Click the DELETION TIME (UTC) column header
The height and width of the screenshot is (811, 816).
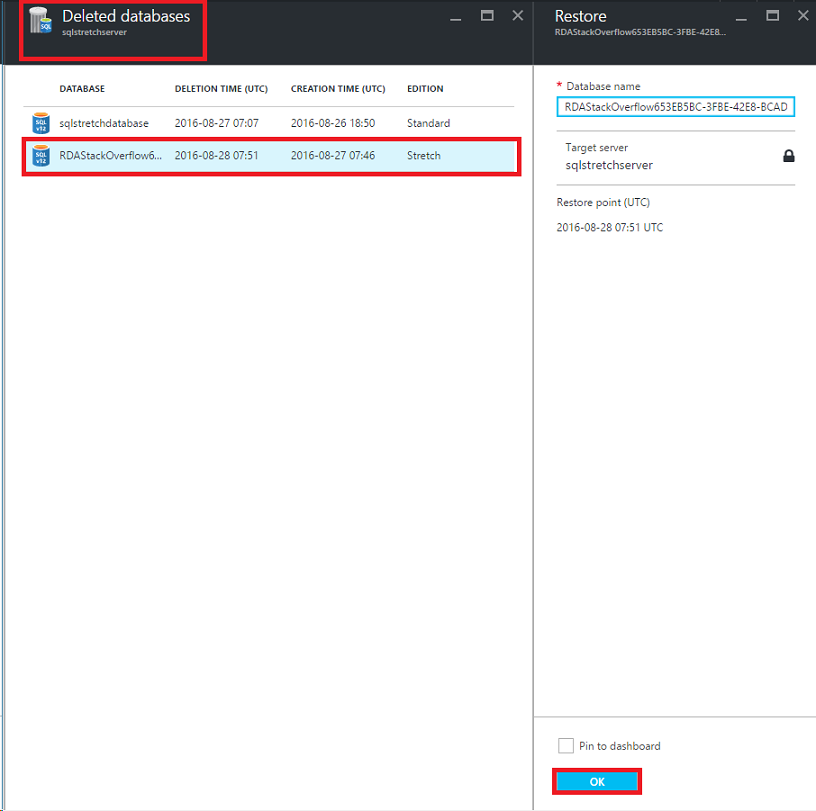coord(221,89)
